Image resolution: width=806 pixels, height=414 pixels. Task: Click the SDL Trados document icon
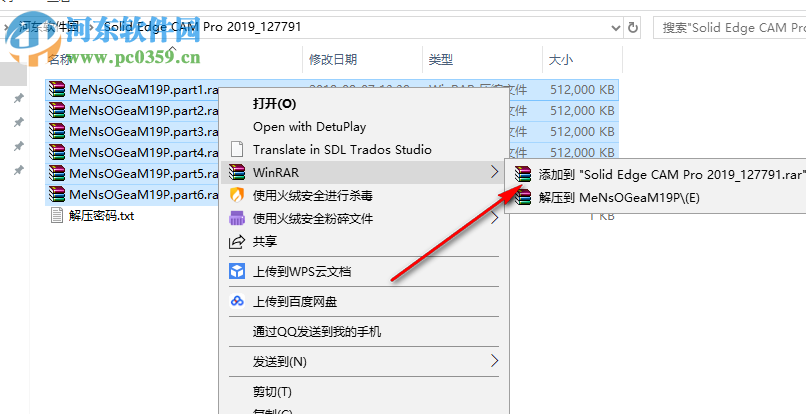[237, 150]
